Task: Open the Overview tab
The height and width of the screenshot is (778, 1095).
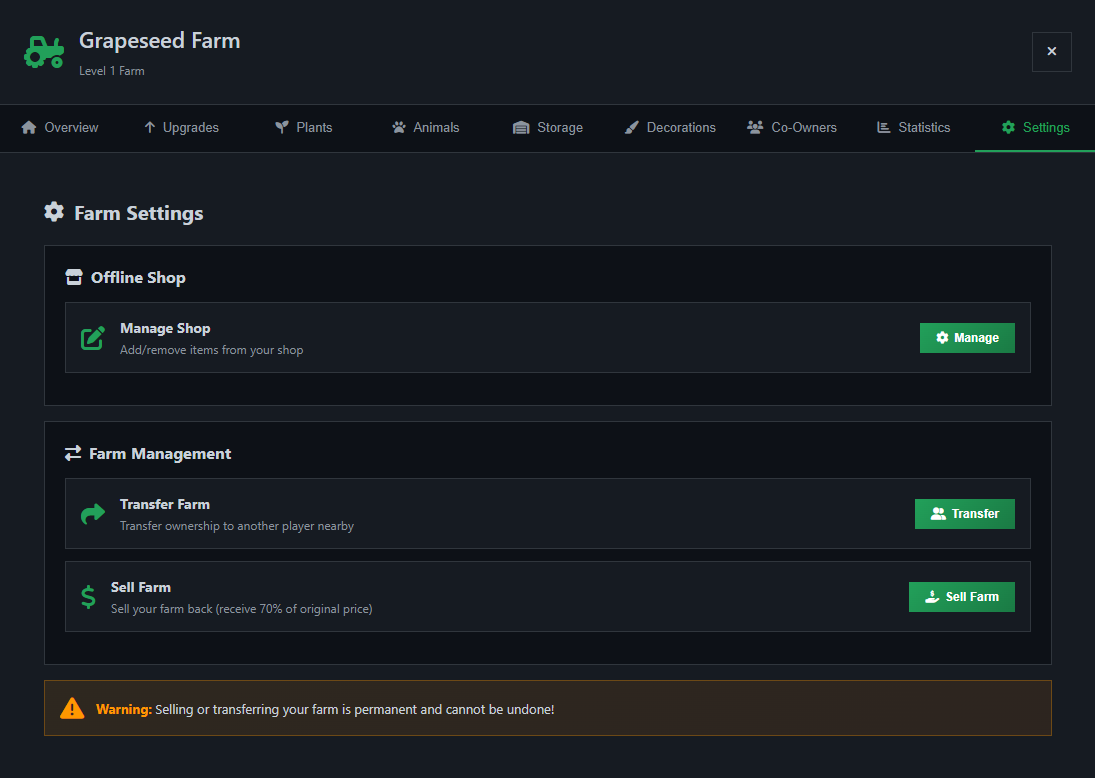Action: click(x=60, y=128)
